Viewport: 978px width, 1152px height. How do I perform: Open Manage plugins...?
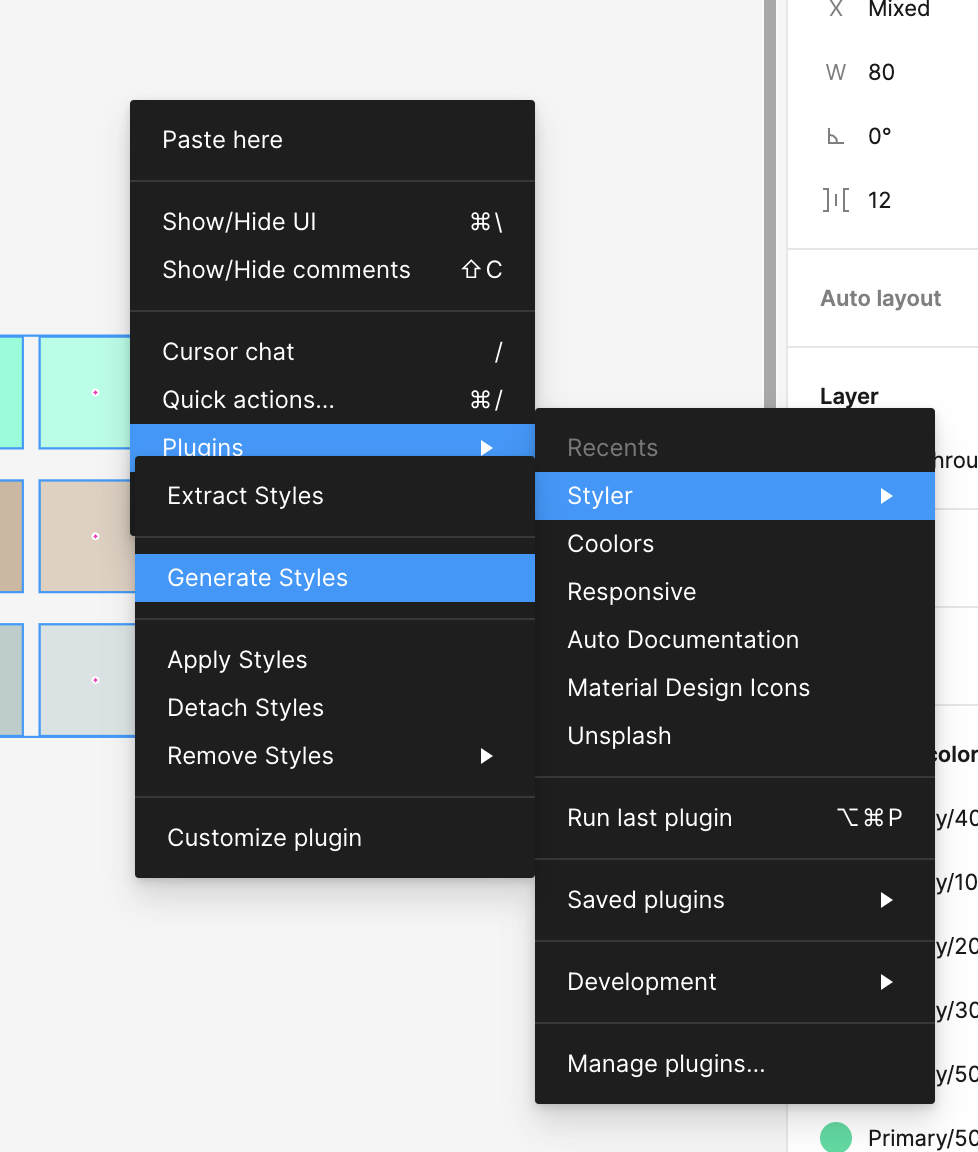[666, 1064]
